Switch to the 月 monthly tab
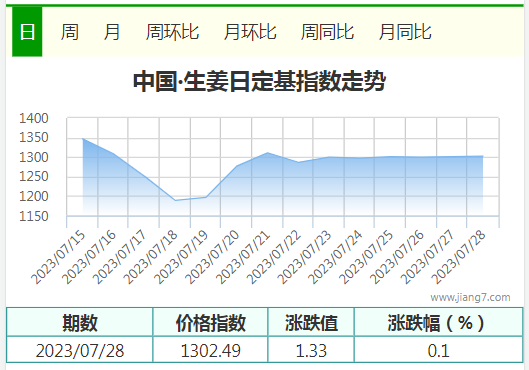The height and width of the screenshot is (370, 529). tap(112, 32)
